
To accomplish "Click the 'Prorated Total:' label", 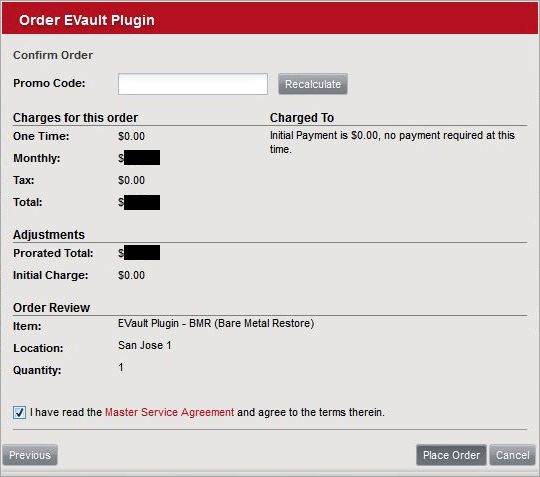I will (53, 253).
